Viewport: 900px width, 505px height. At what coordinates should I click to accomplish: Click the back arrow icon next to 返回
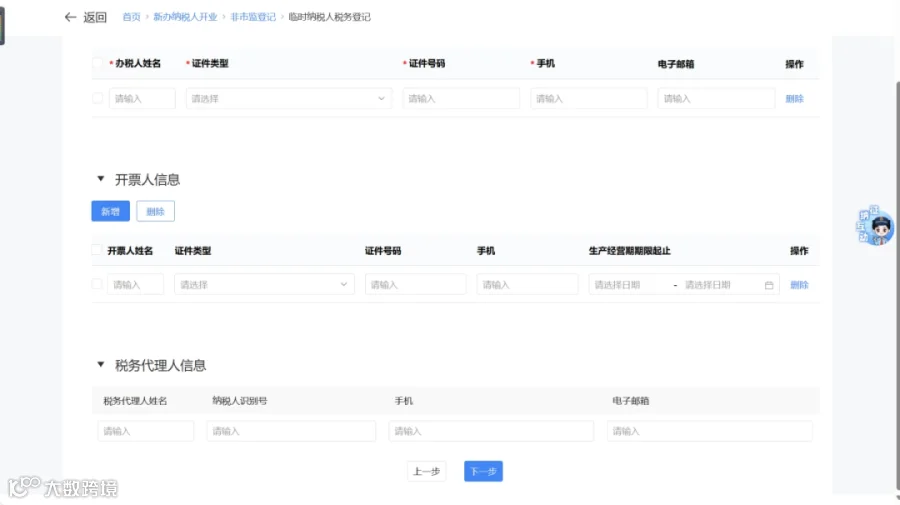tap(71, 17)
